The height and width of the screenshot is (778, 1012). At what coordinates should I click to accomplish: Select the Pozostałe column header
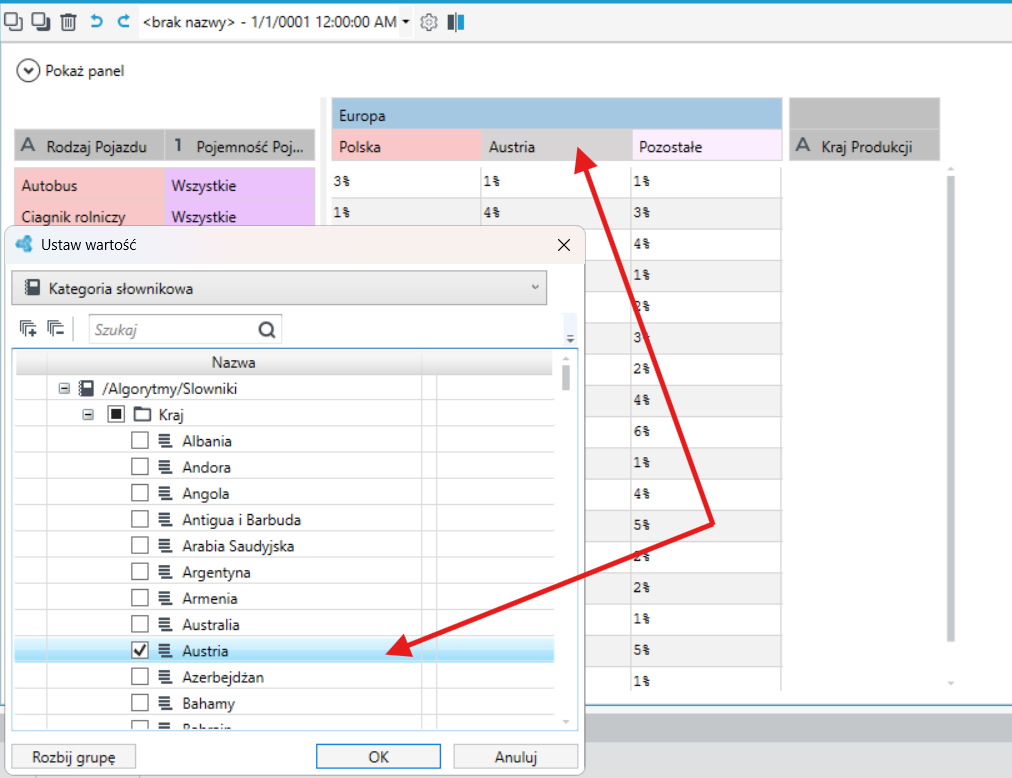click(707, 146)
